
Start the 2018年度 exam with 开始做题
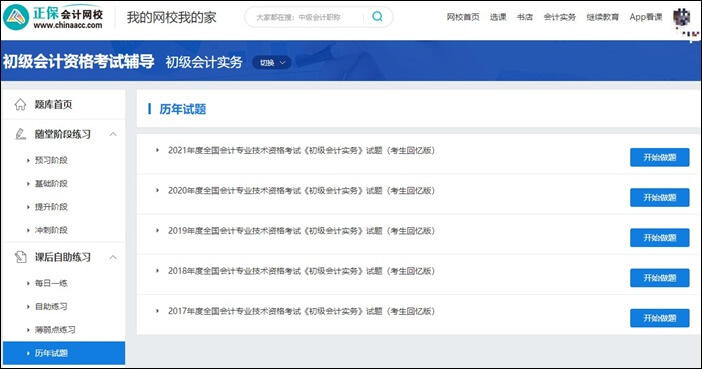659,278
